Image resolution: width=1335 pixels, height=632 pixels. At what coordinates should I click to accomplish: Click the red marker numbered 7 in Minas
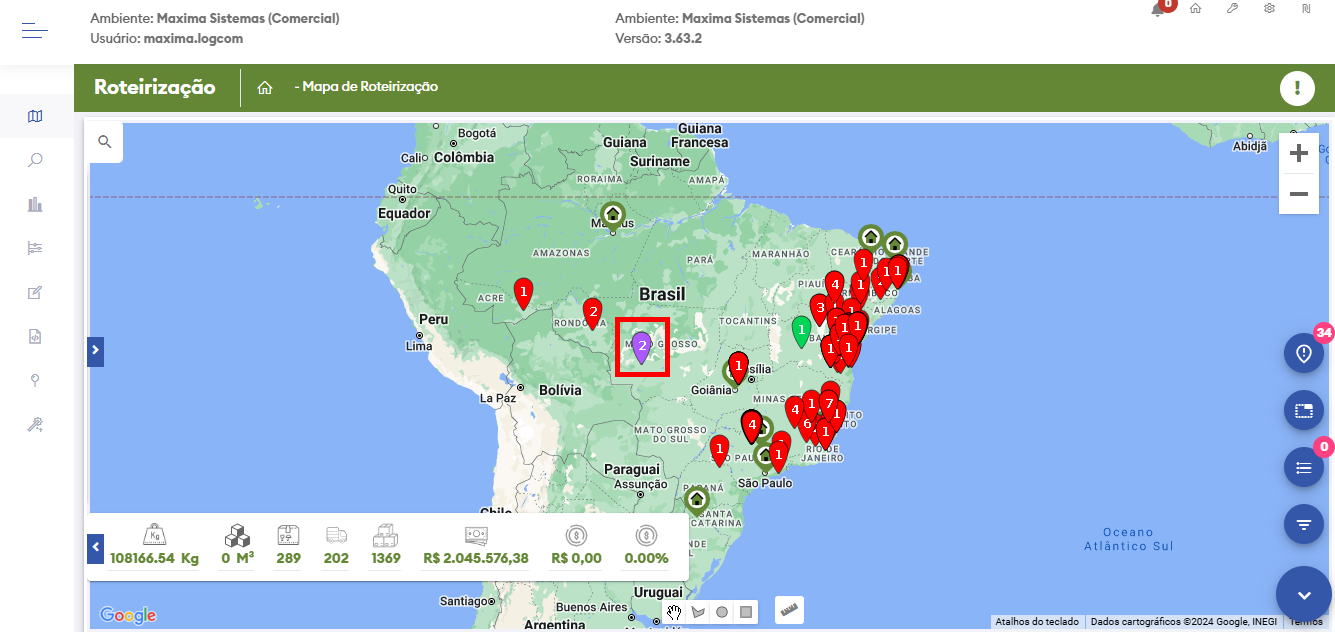coord(829,405)
